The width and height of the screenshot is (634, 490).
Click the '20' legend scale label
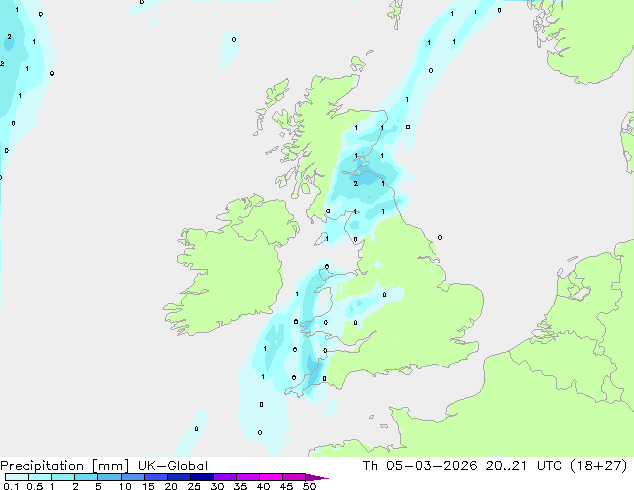tap(171, 486)
